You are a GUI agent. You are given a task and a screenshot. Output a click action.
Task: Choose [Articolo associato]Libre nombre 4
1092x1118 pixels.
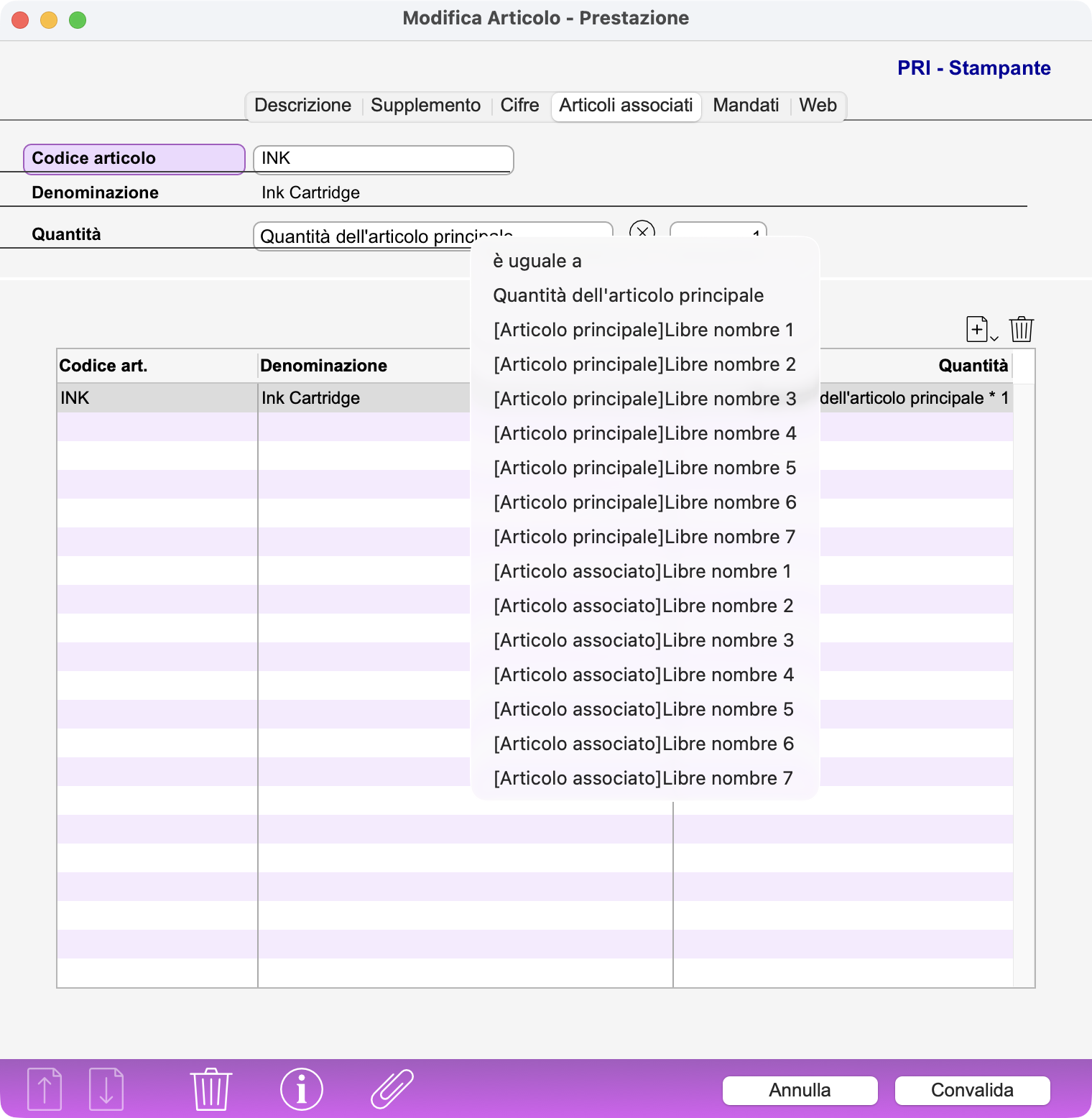pos(645,675)
